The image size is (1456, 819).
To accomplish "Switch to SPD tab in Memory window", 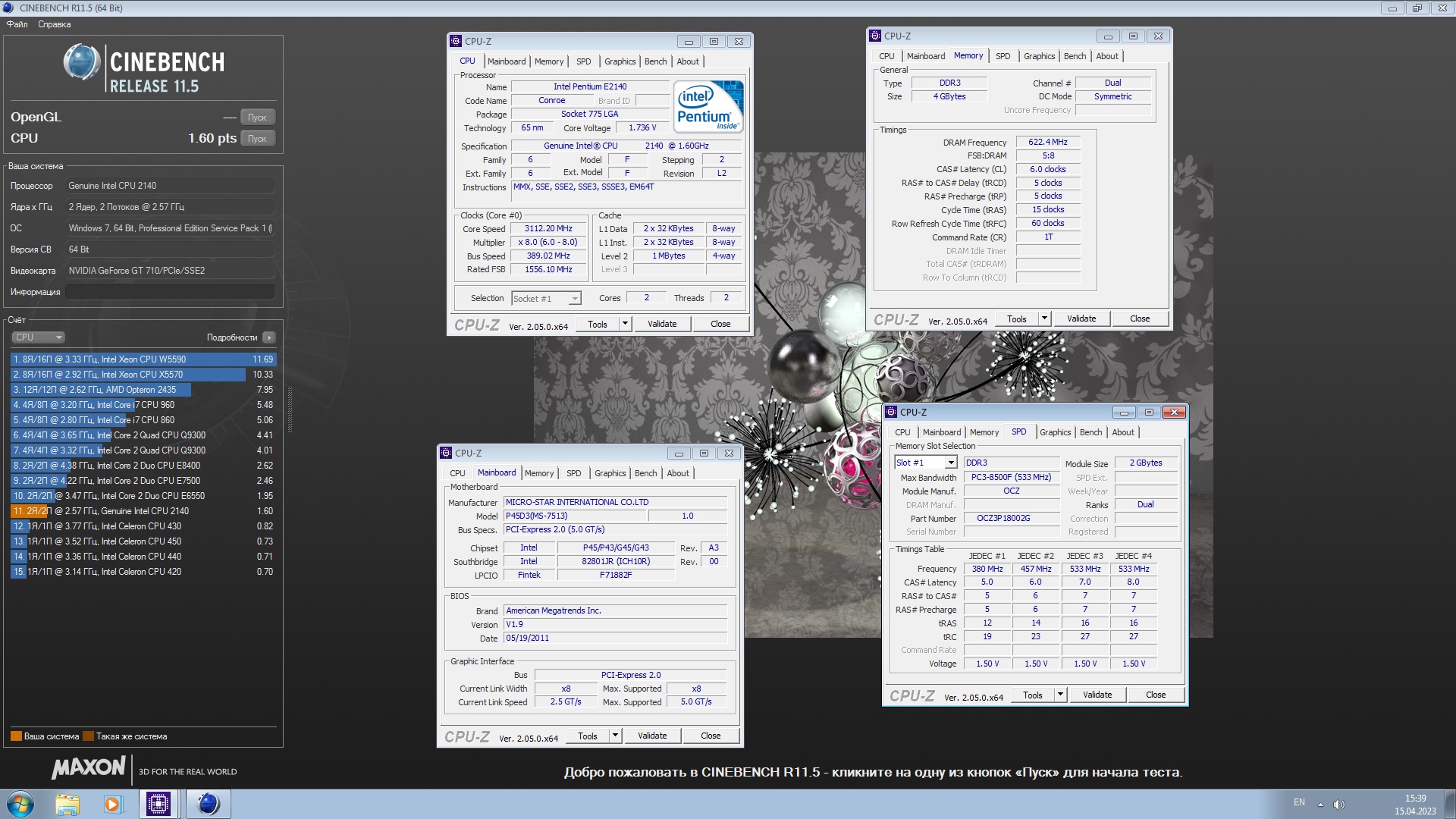I will [x=1003, y=56].
